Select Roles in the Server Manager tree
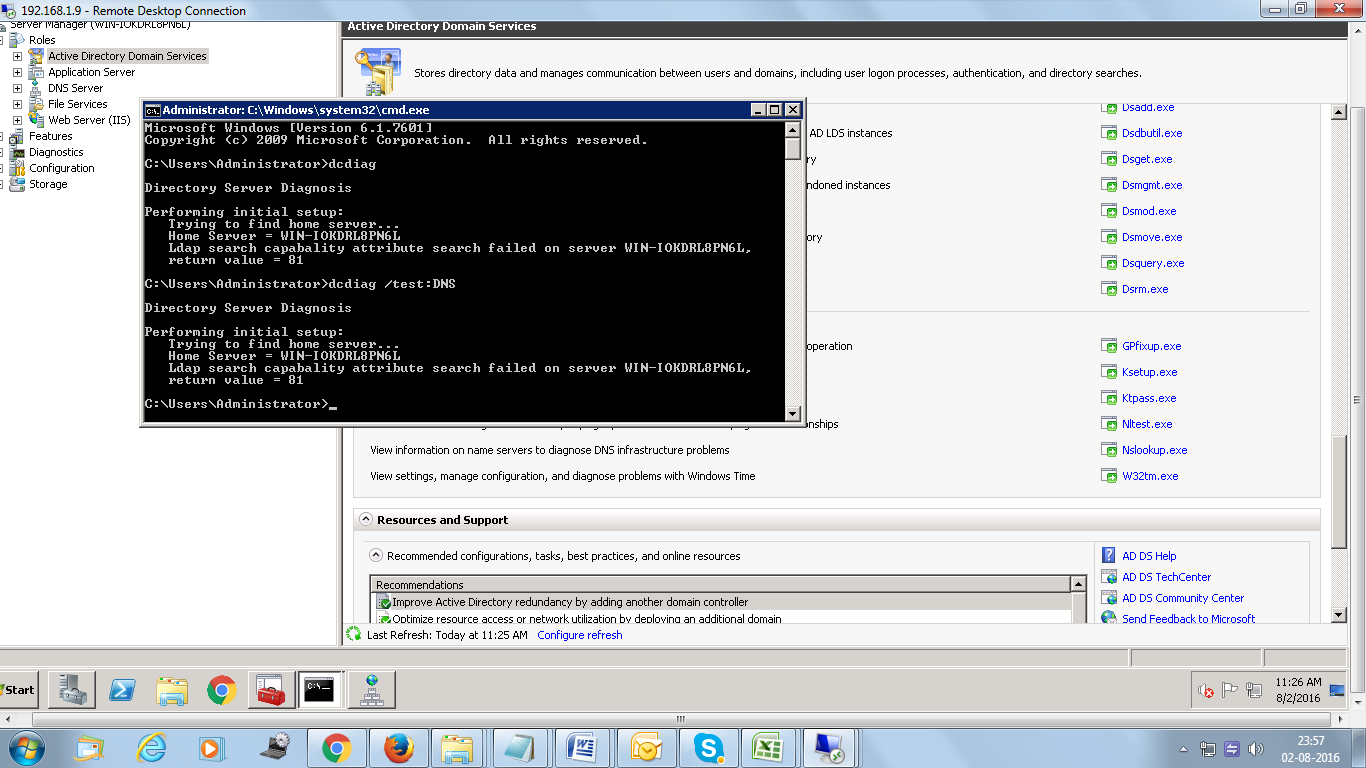 [42, 40]
